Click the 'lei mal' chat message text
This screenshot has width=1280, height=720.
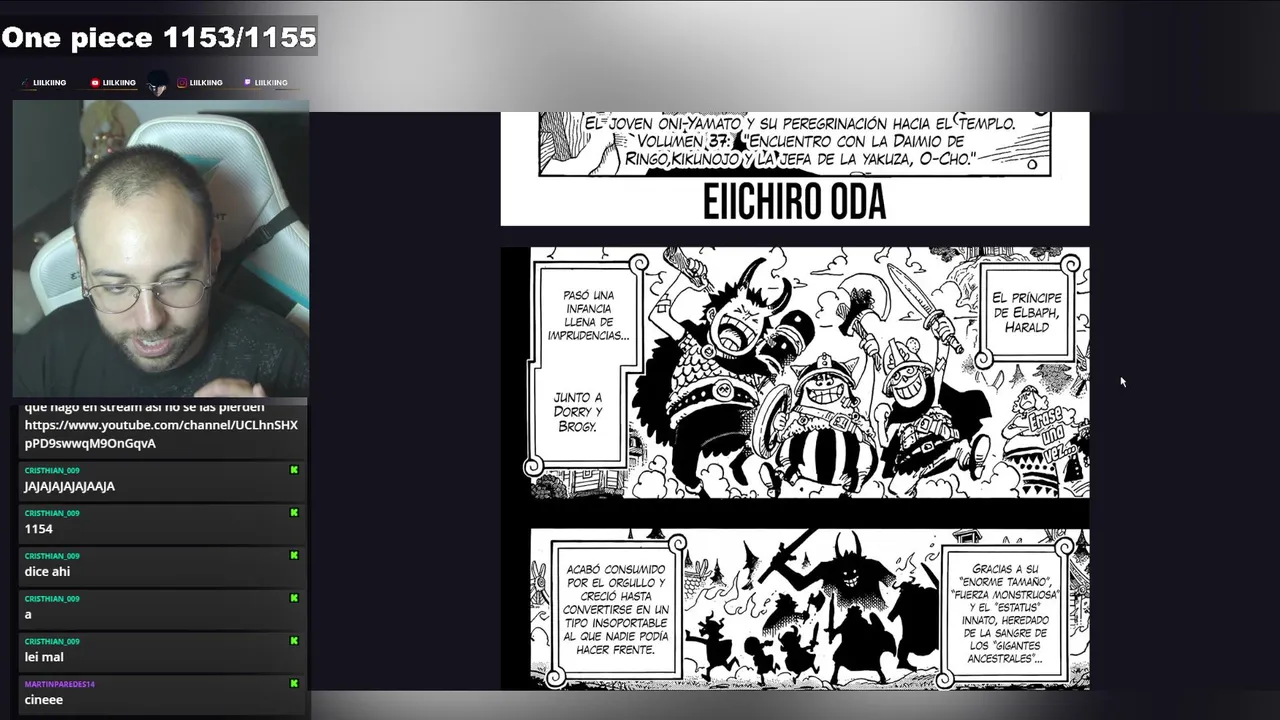pyautogui.click(x=46, y=657)
